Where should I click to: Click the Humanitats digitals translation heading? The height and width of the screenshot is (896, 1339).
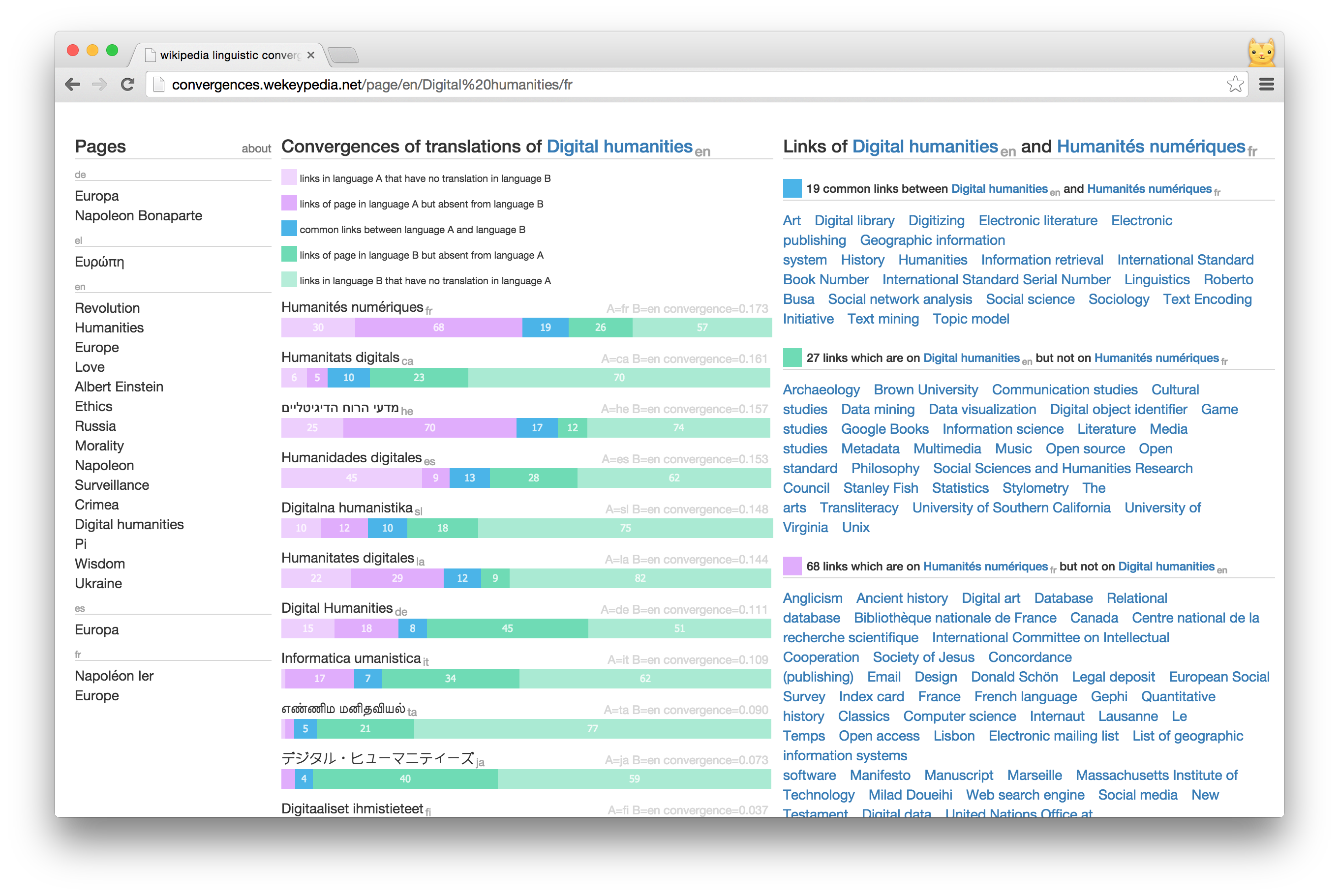pyautogui.click(x=340, y=357)
